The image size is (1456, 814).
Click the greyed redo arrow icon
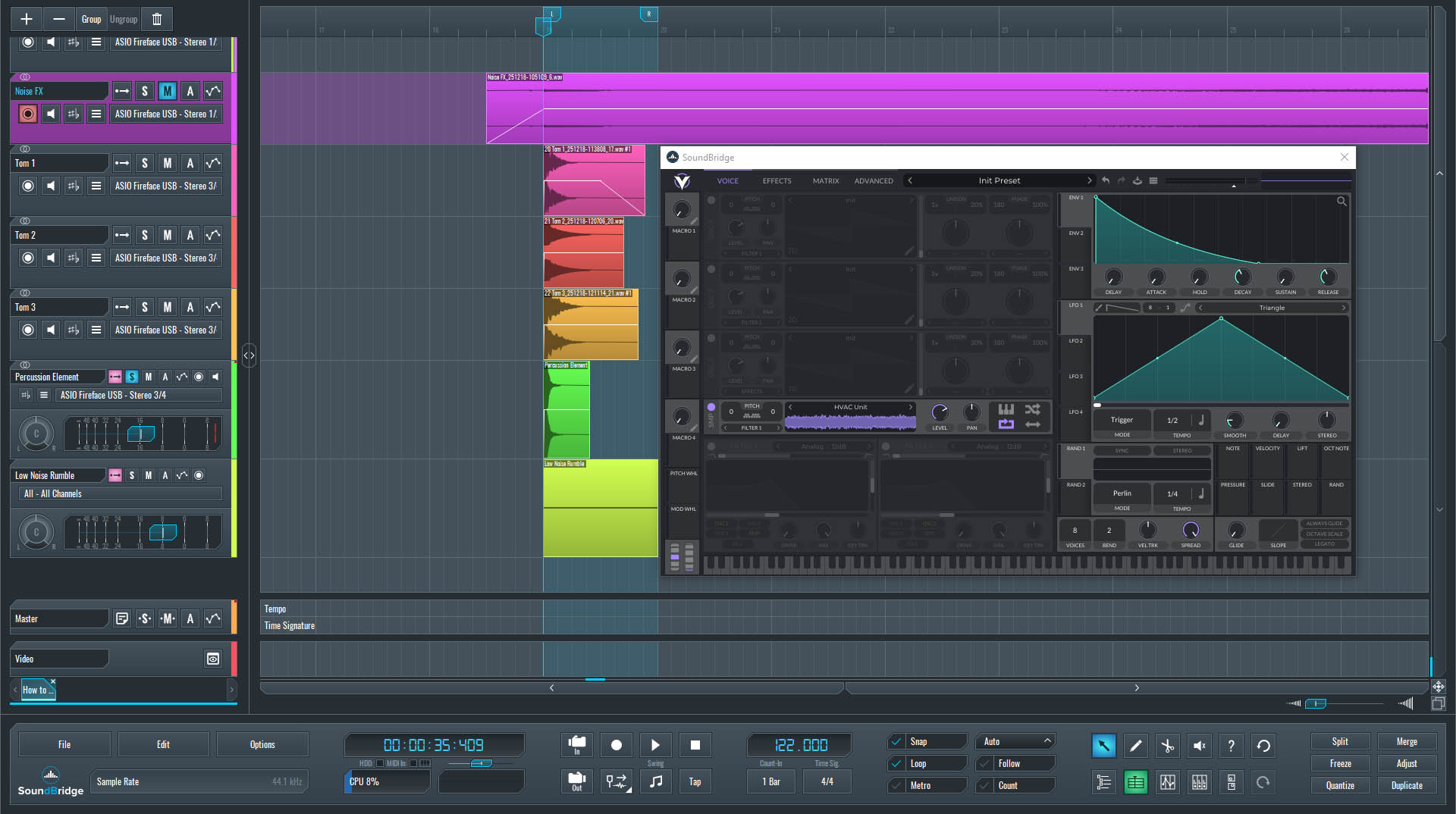(x=1263, y=782)
